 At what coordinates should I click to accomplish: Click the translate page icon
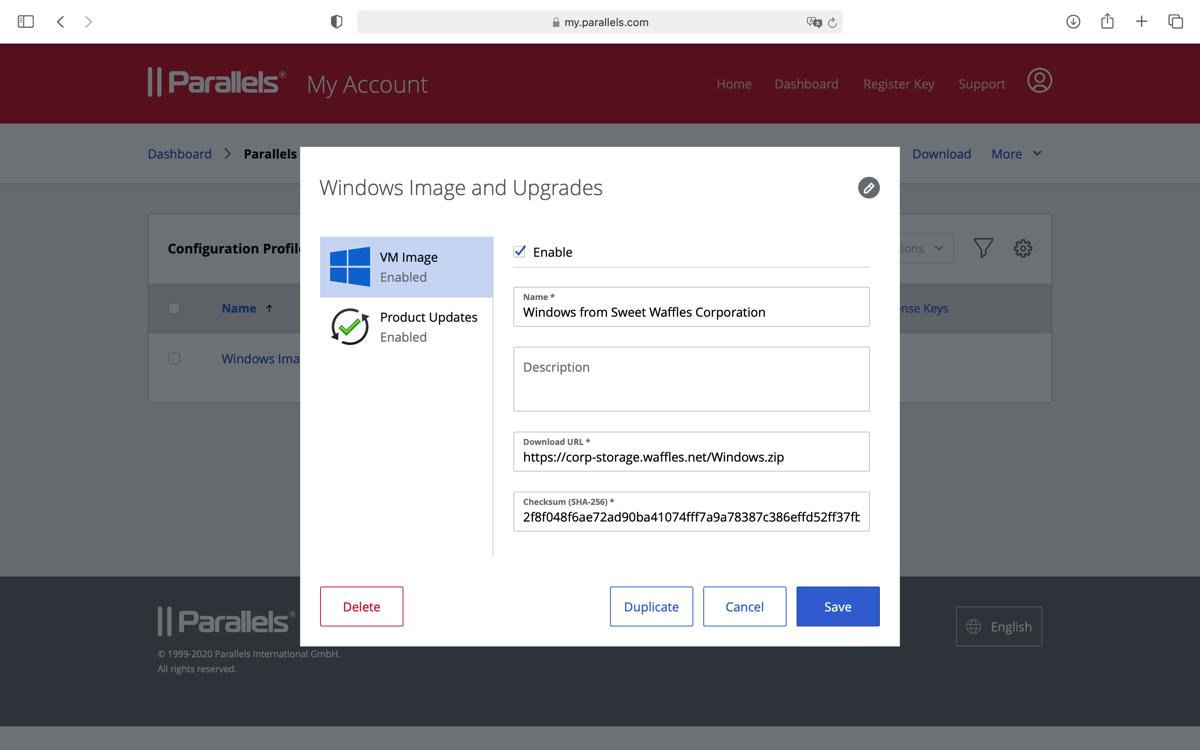(814, 22)
